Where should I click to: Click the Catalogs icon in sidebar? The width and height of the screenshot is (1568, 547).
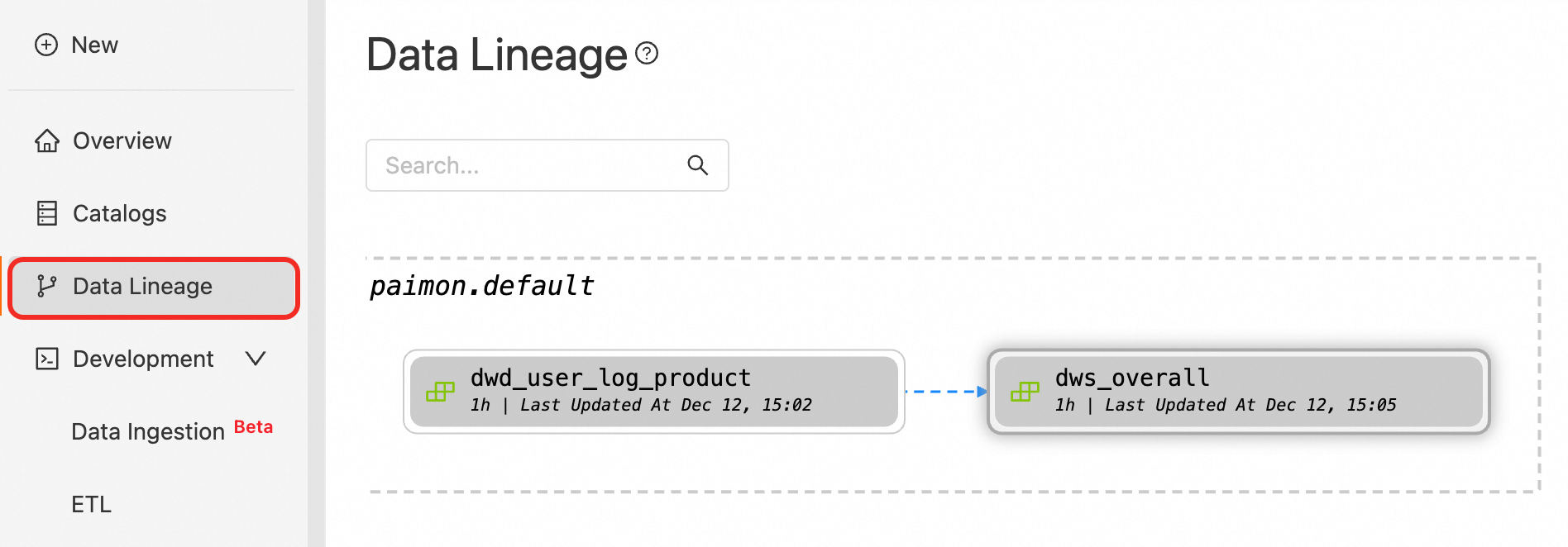point(46,213)
